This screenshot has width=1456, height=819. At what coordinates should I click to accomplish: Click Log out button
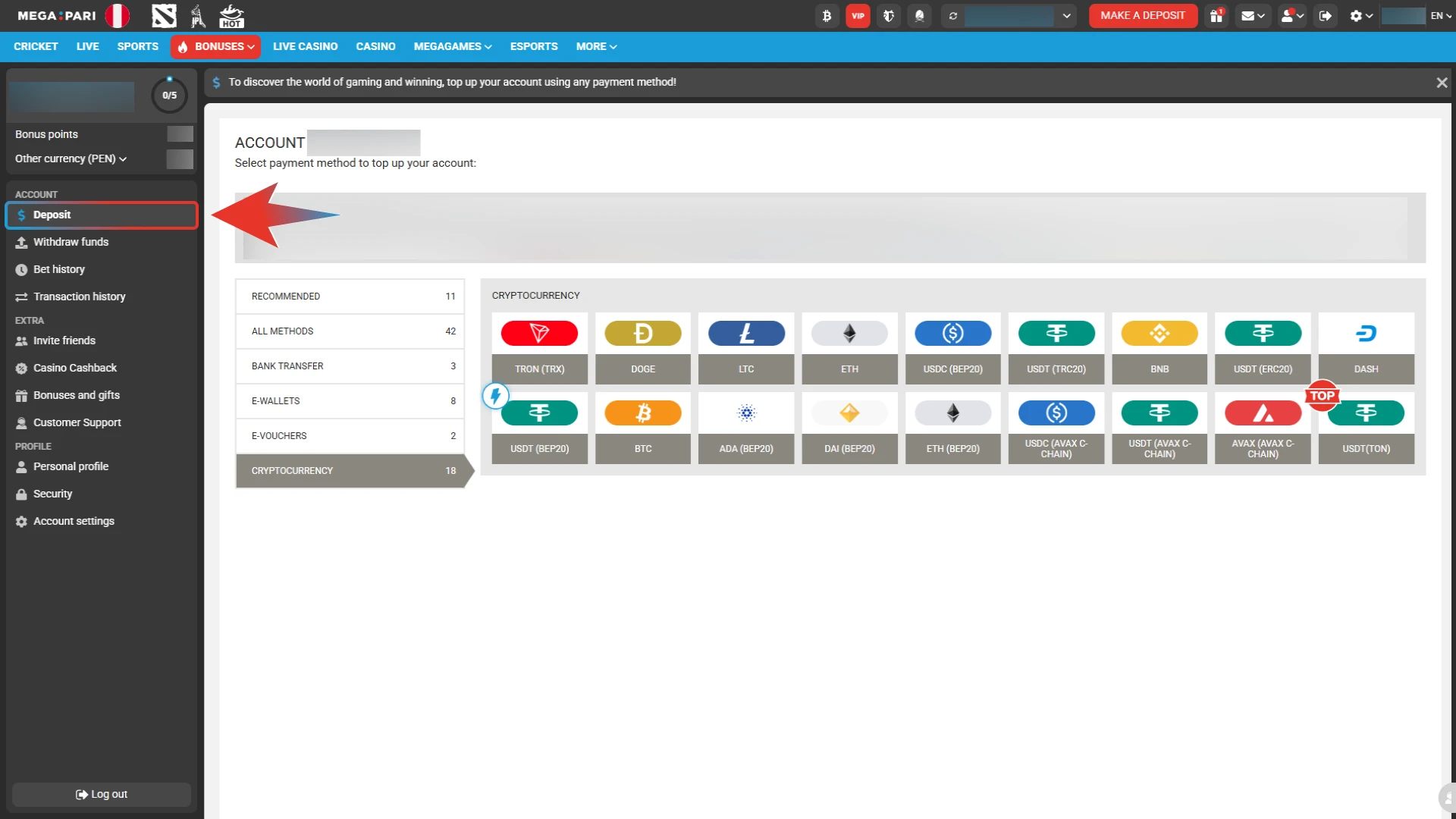click(101, 795)
